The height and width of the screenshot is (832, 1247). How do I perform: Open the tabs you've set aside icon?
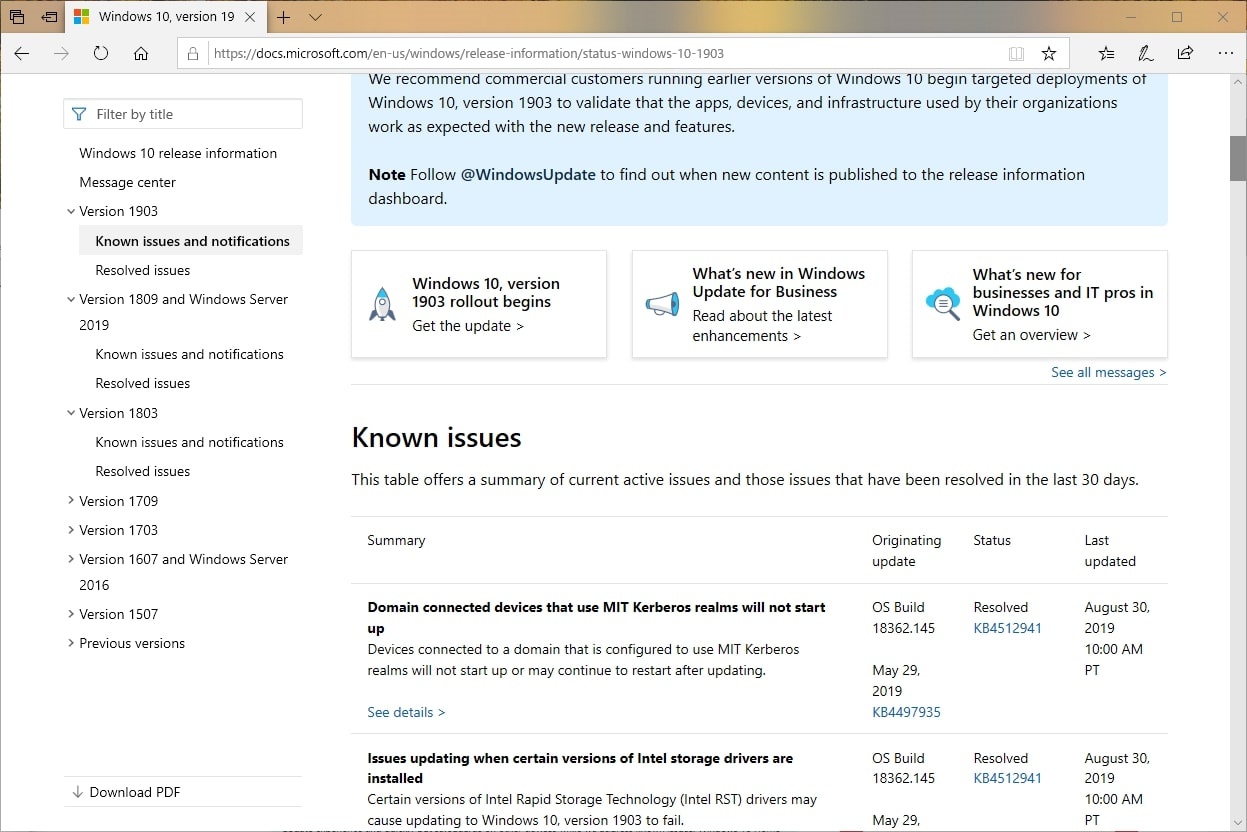tap(17, 17)
